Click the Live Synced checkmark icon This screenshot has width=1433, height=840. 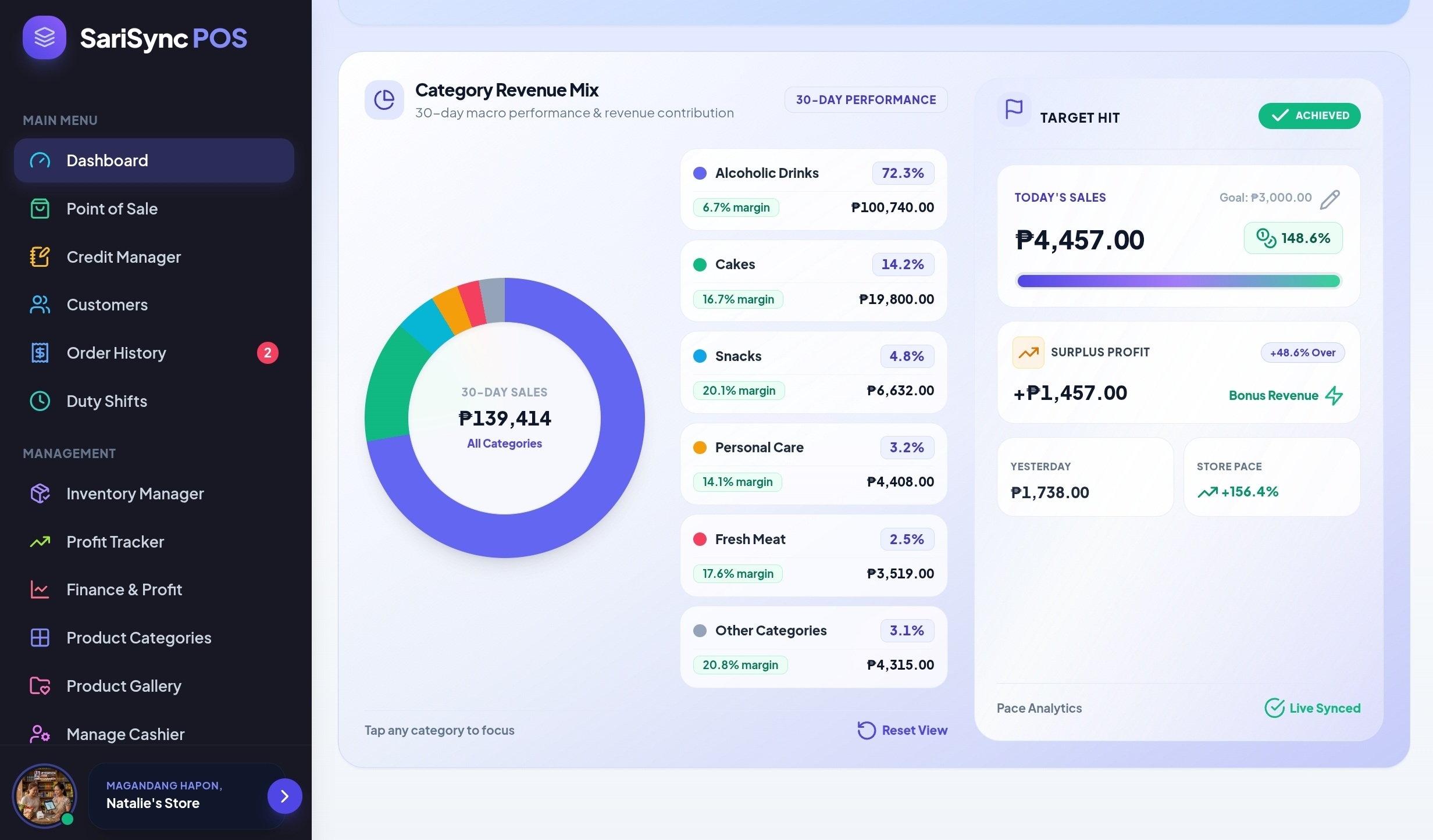point(1274,708)
